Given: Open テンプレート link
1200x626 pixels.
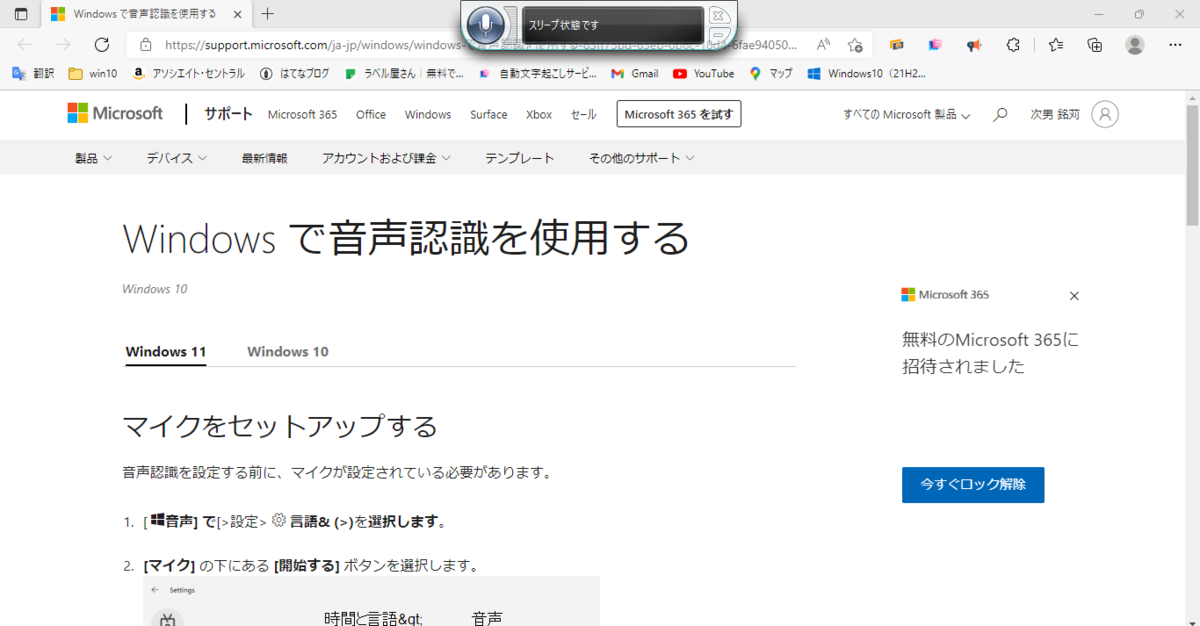Looking at the screenshot, I should pos(520,158).
